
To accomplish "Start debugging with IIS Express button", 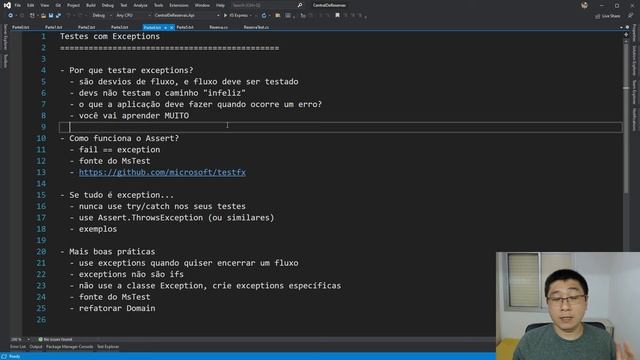I will click(236, 16).
